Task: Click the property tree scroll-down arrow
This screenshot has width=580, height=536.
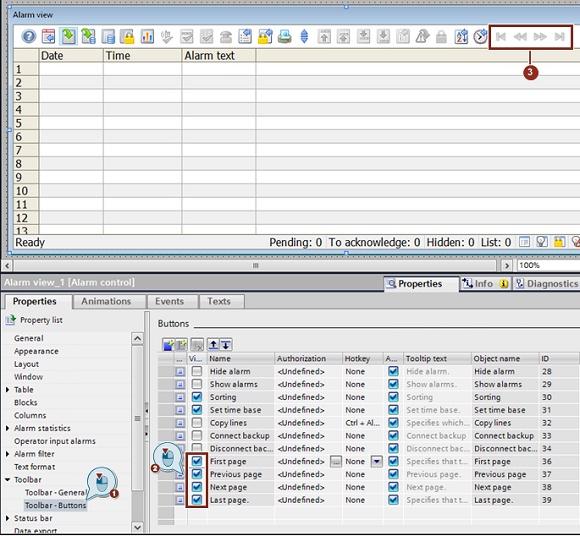Action: point(137,527)
